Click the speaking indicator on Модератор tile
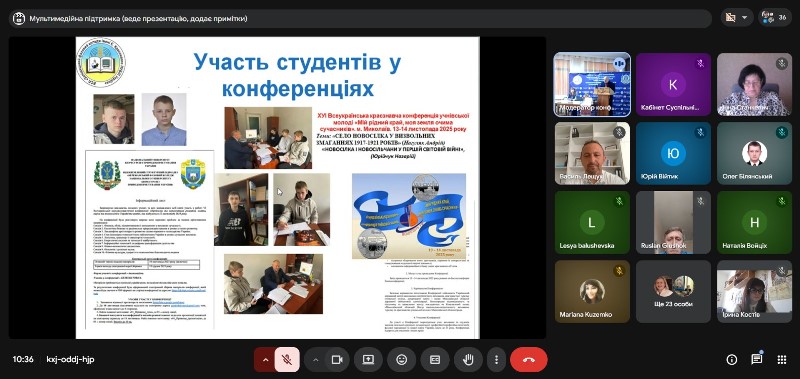 (x=619, y=63)
